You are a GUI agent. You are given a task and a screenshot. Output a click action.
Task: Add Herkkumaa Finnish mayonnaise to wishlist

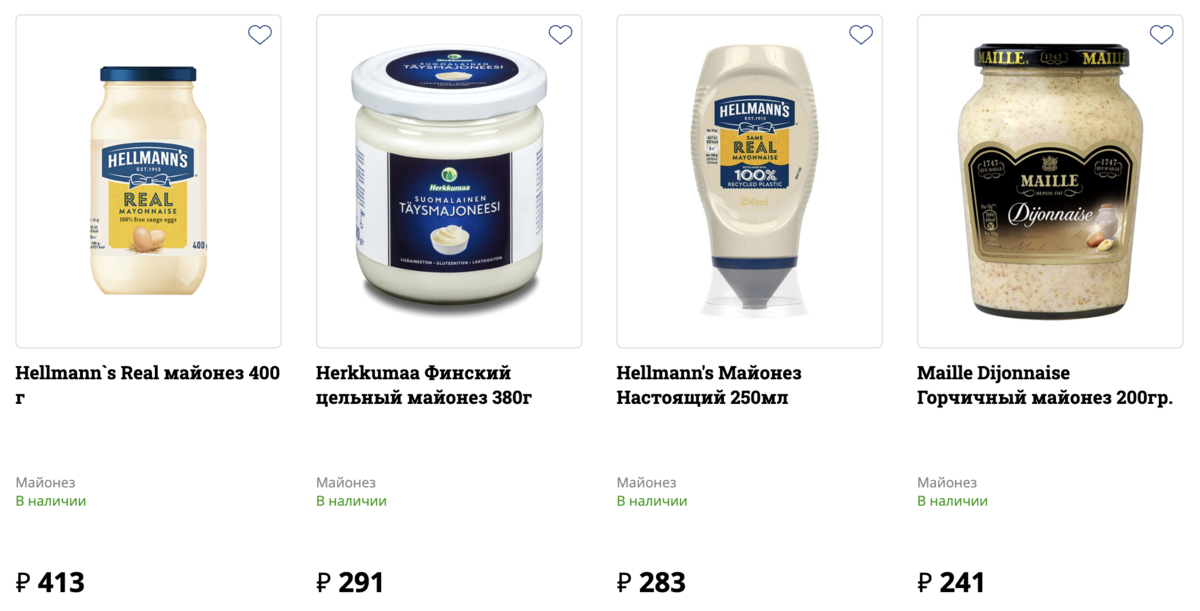(x=560, y=35)
